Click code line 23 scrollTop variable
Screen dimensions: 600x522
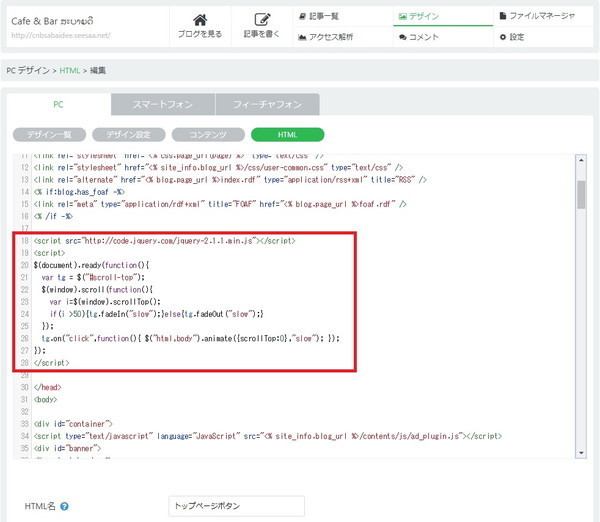click(x=105, y=302)
